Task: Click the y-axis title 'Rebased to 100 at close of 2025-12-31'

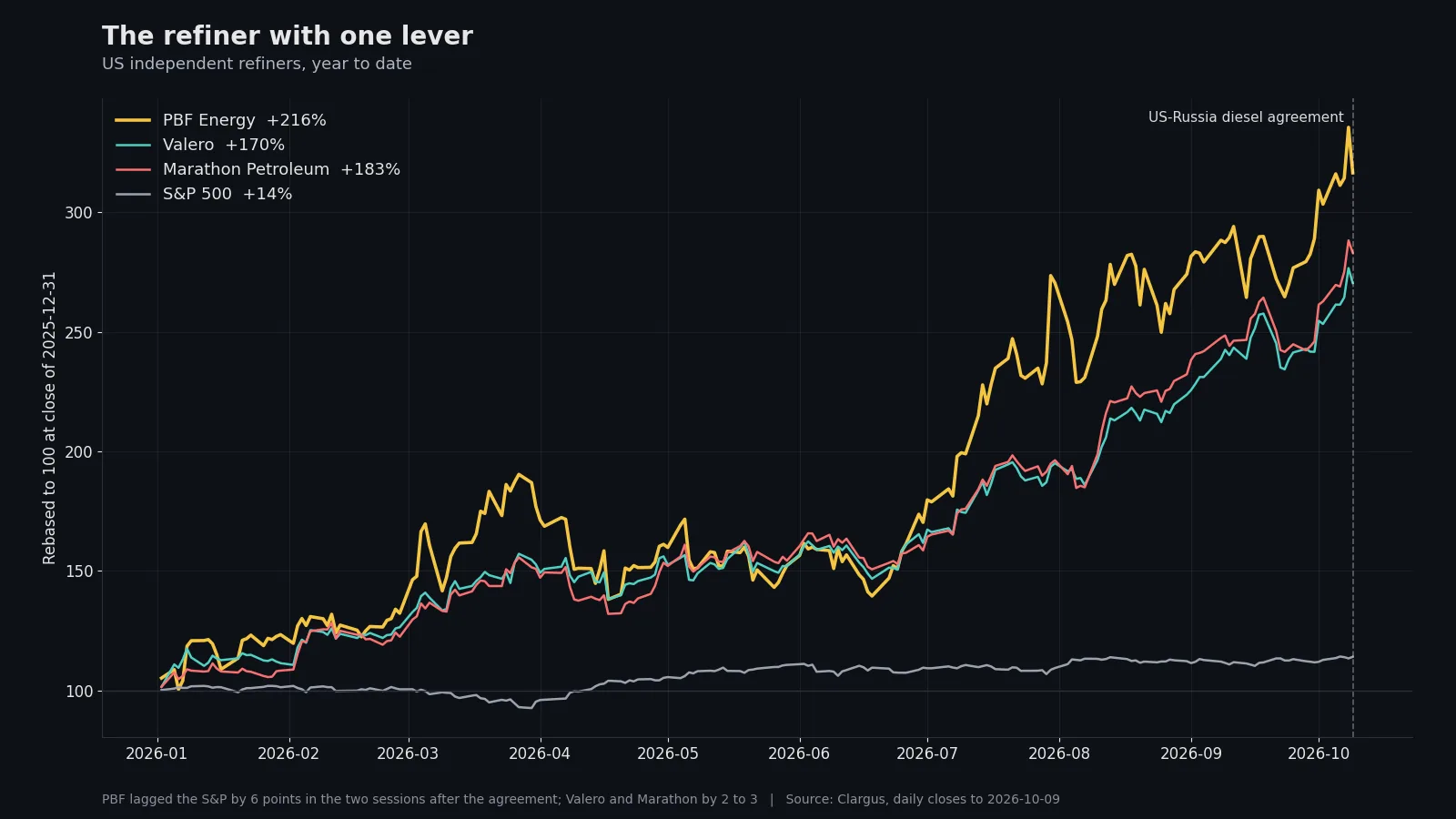Action: [x=49, y=418]
